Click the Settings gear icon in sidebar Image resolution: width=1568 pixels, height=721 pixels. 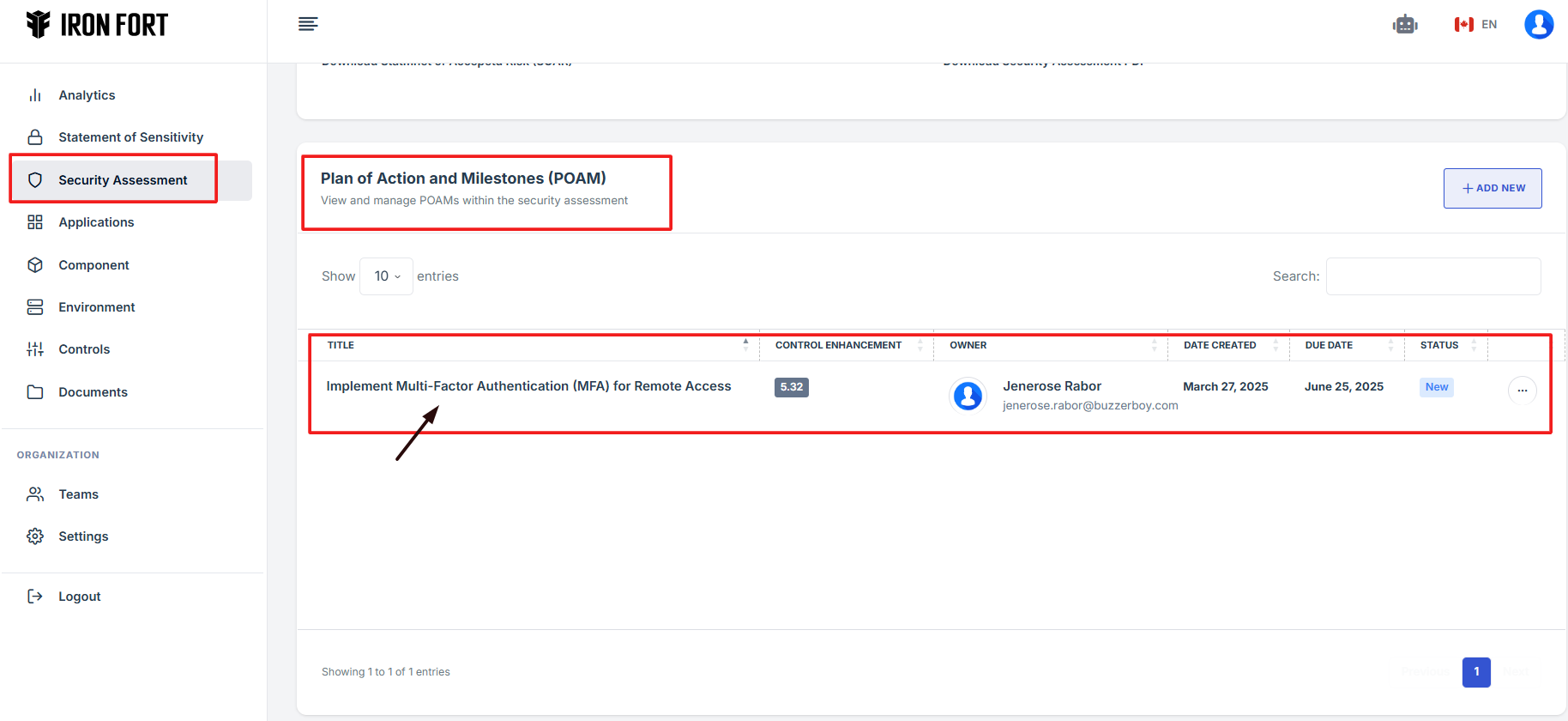(35, 536)
